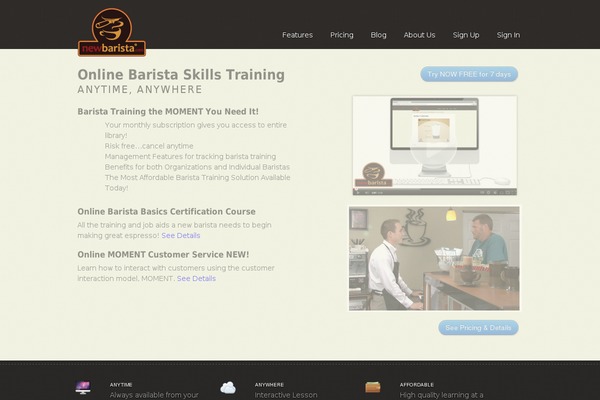This screenshot has width=600, height=400.
Task: Click Sign In in the header
Action: pos(508,35)
